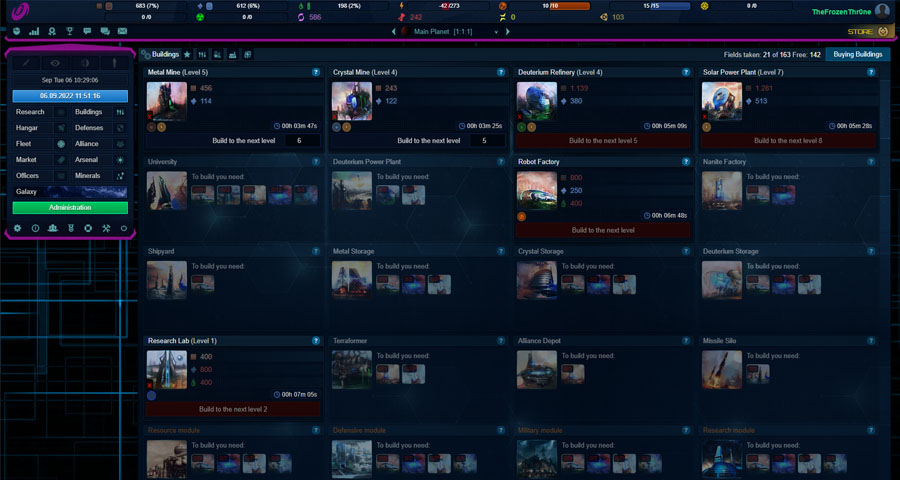The height and width of the screenshot is (480, 900).
Task: Open the double speech-bubble forum icon
Action: click(105, 32)
